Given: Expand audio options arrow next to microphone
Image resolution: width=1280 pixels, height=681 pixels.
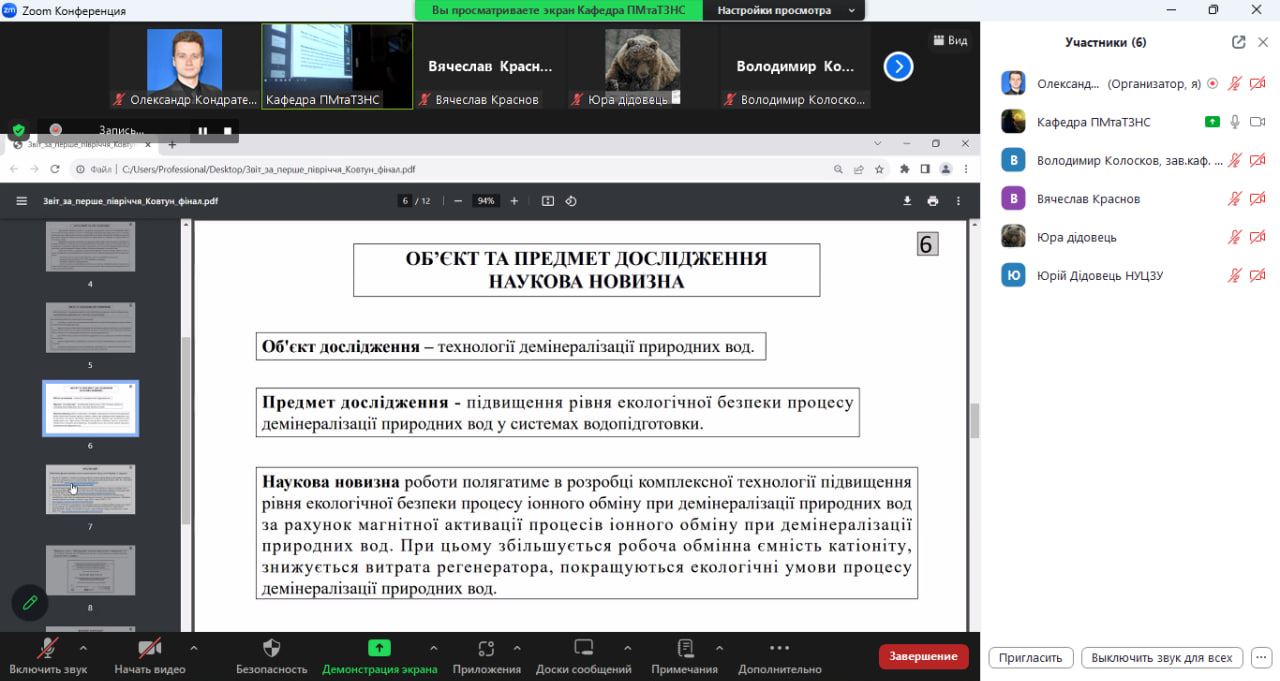Looking at the screenshot, I should (91, 647).
